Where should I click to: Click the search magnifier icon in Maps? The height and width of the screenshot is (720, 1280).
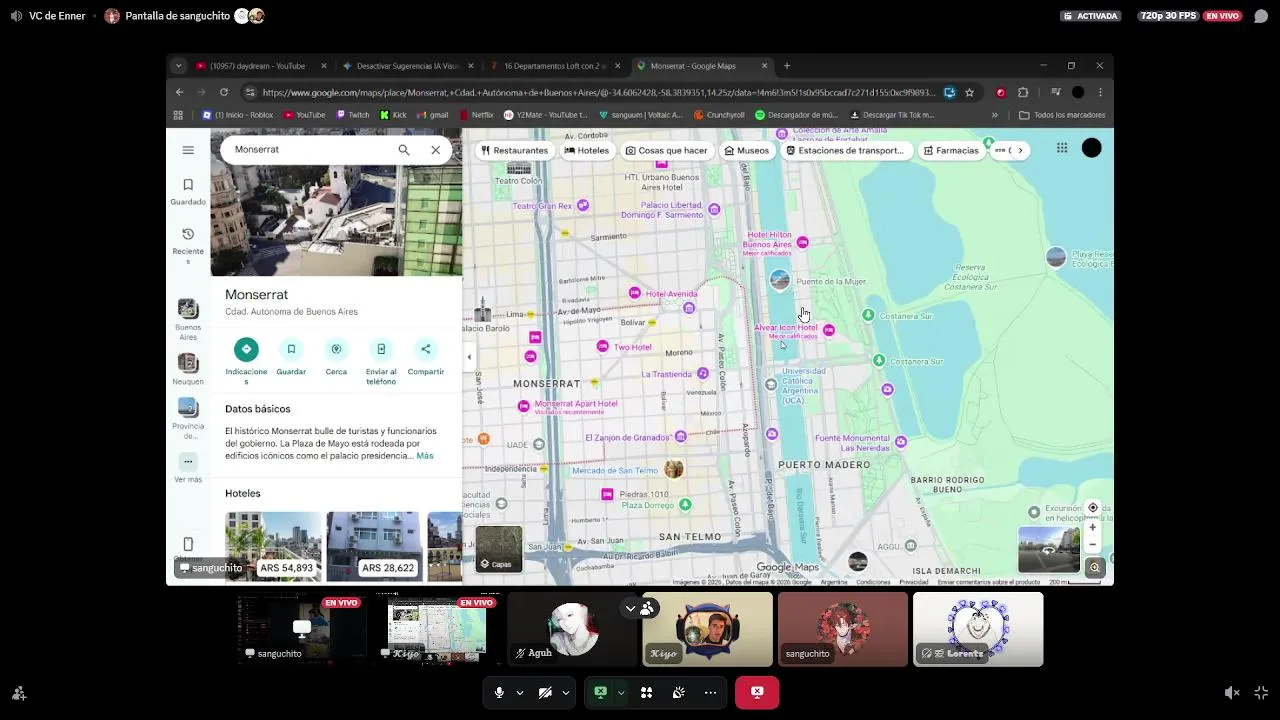coord(404,150)
